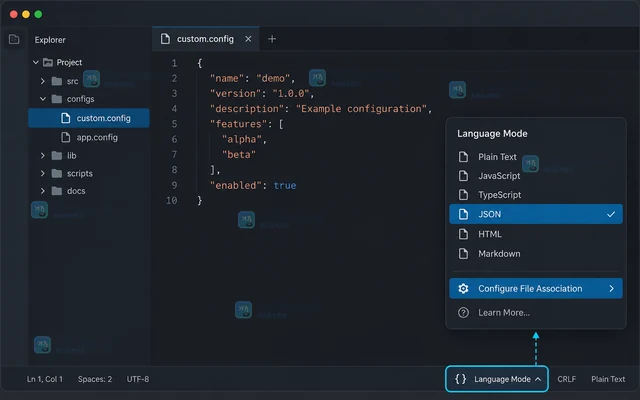
Task: Collapse the Project folder chevron
Action: tap(36, 62)
